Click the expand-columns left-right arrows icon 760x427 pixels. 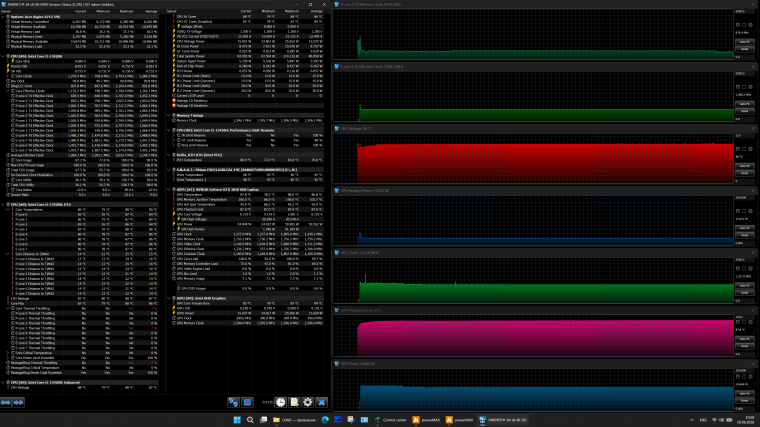[6, 402]
